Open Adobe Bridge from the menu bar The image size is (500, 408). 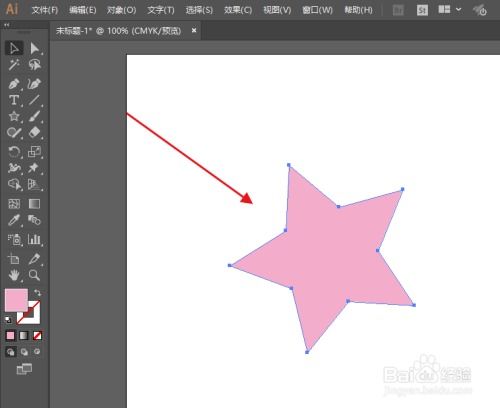pyautogui.click(x=398, y=10)
